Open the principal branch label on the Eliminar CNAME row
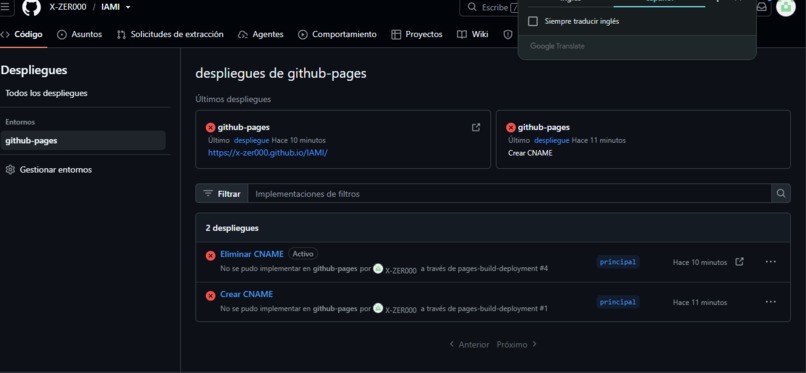806x373 pixels. tap(618, 262)
